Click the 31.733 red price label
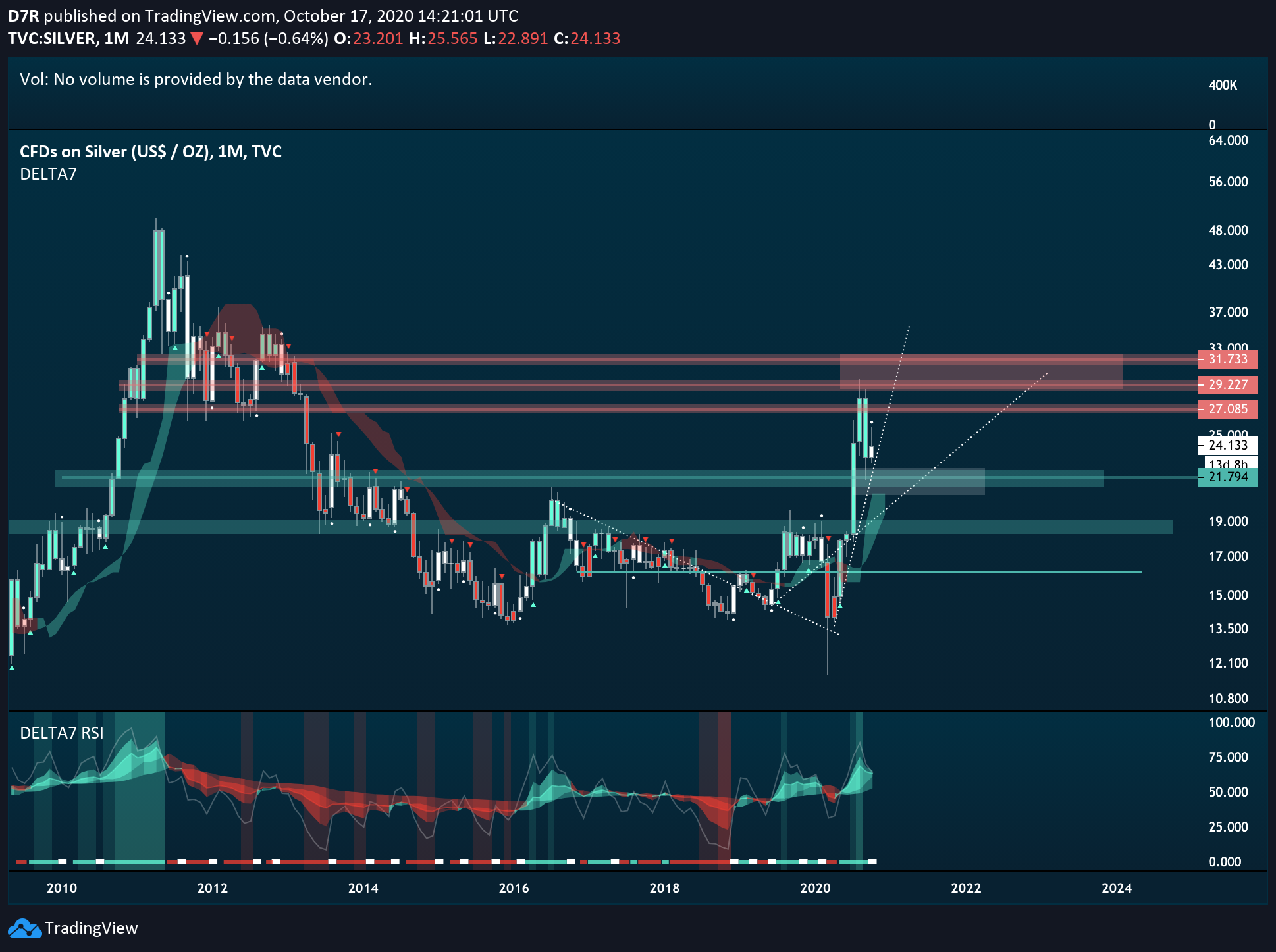 [x=1227, y=359]
